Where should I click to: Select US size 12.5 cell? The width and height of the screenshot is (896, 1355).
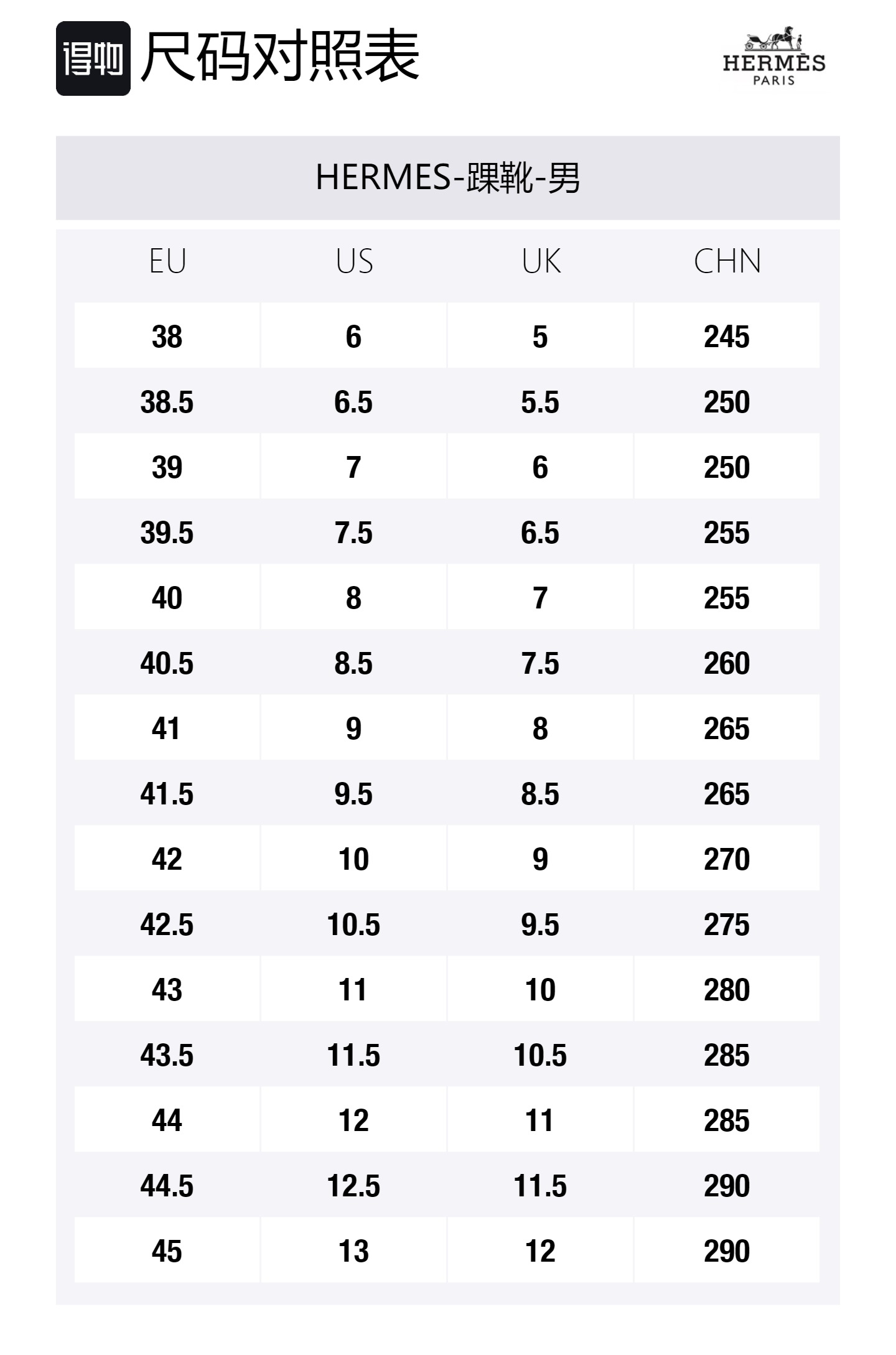[x=353, y=1186]
